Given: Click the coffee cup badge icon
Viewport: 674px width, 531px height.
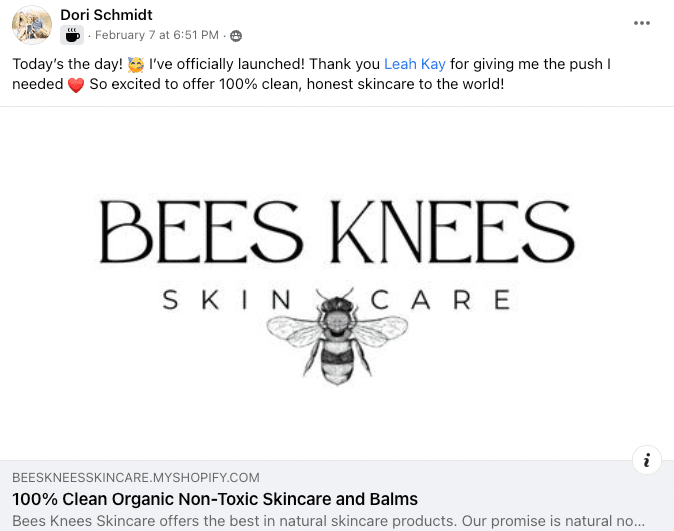Looking at the screenshot, I should 72,36.
